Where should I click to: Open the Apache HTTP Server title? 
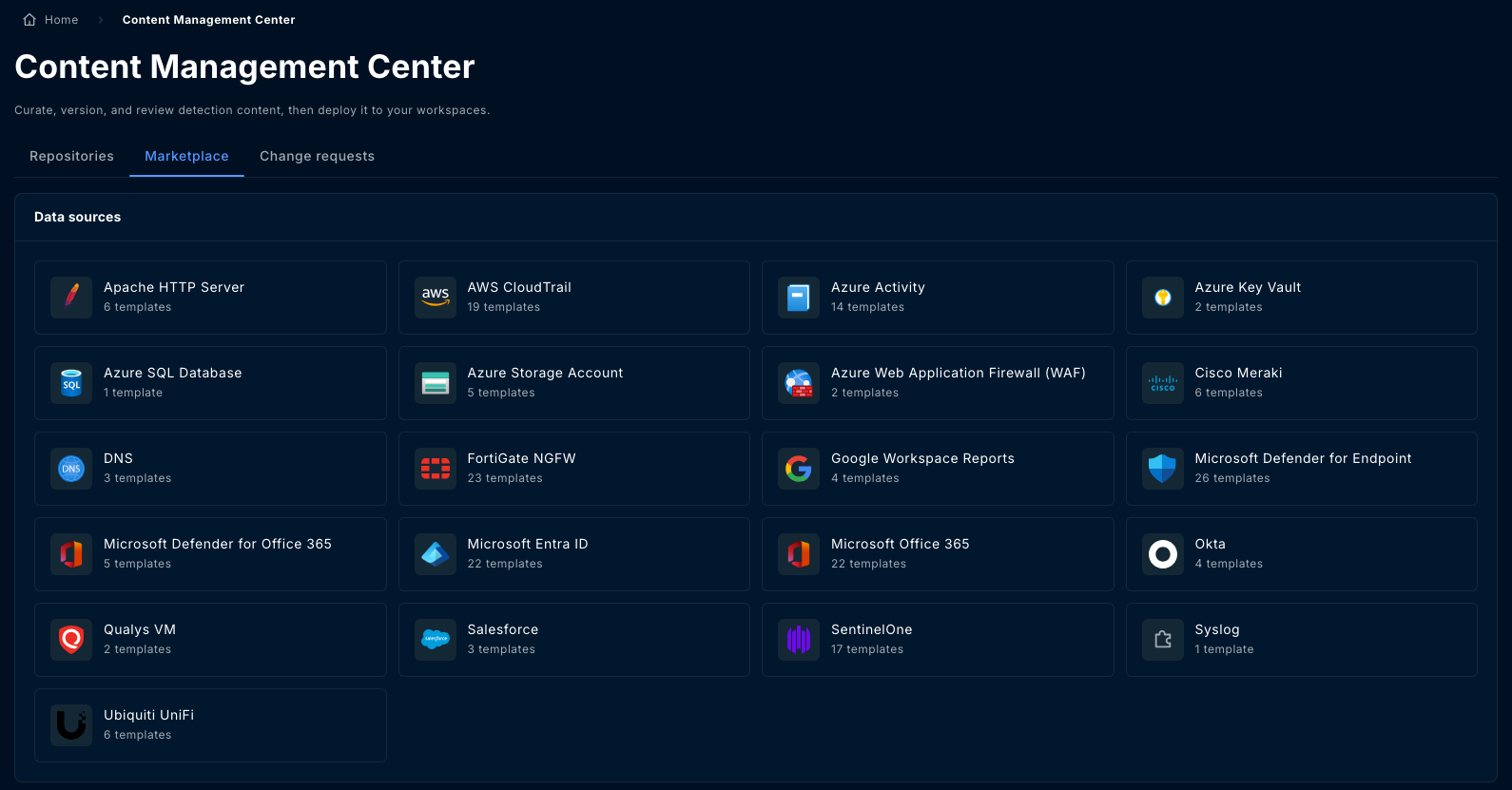tap(174, 287)
